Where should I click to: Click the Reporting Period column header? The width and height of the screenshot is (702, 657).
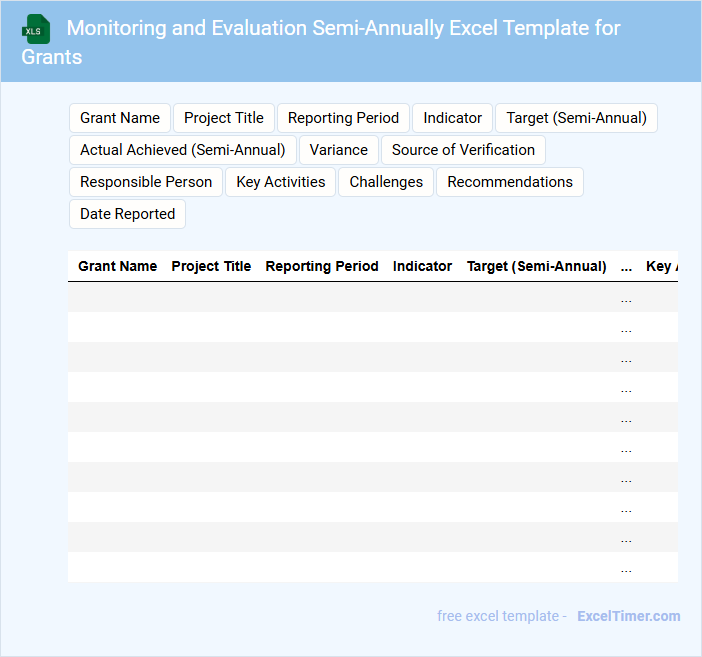coord(322,267)
